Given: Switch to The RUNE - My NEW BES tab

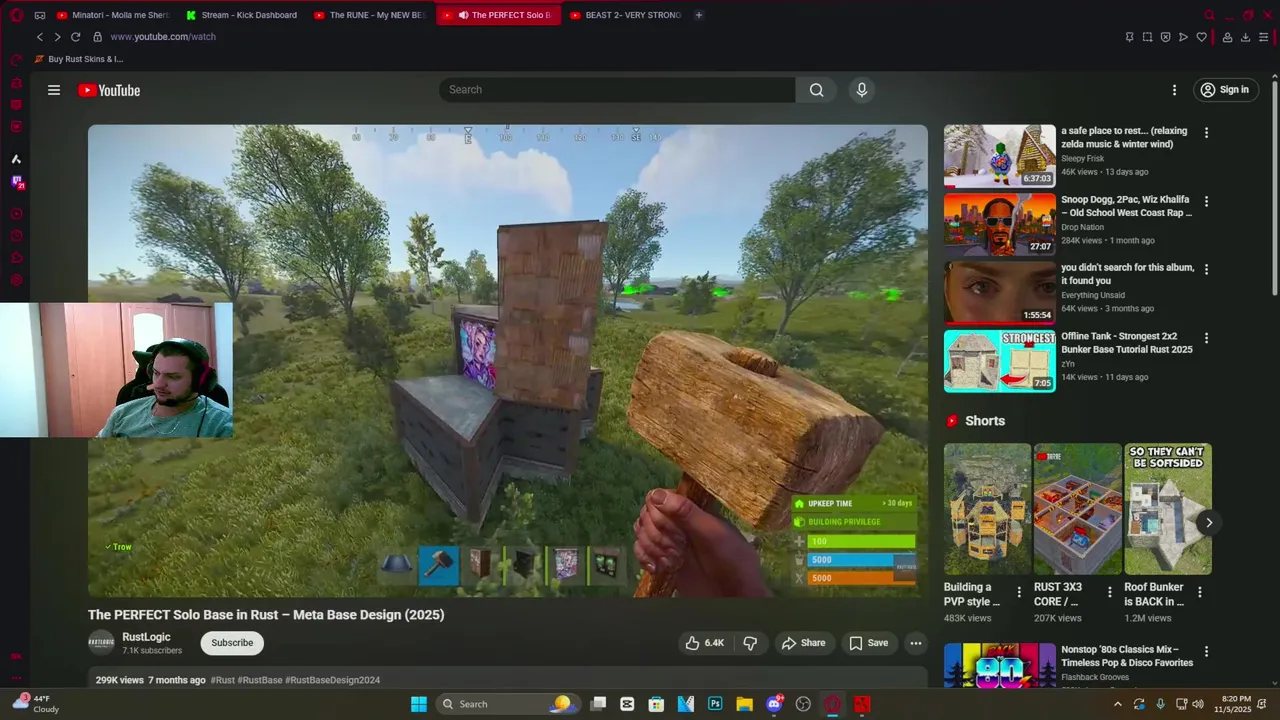Looking at the screenshot, I should point(370,15).
